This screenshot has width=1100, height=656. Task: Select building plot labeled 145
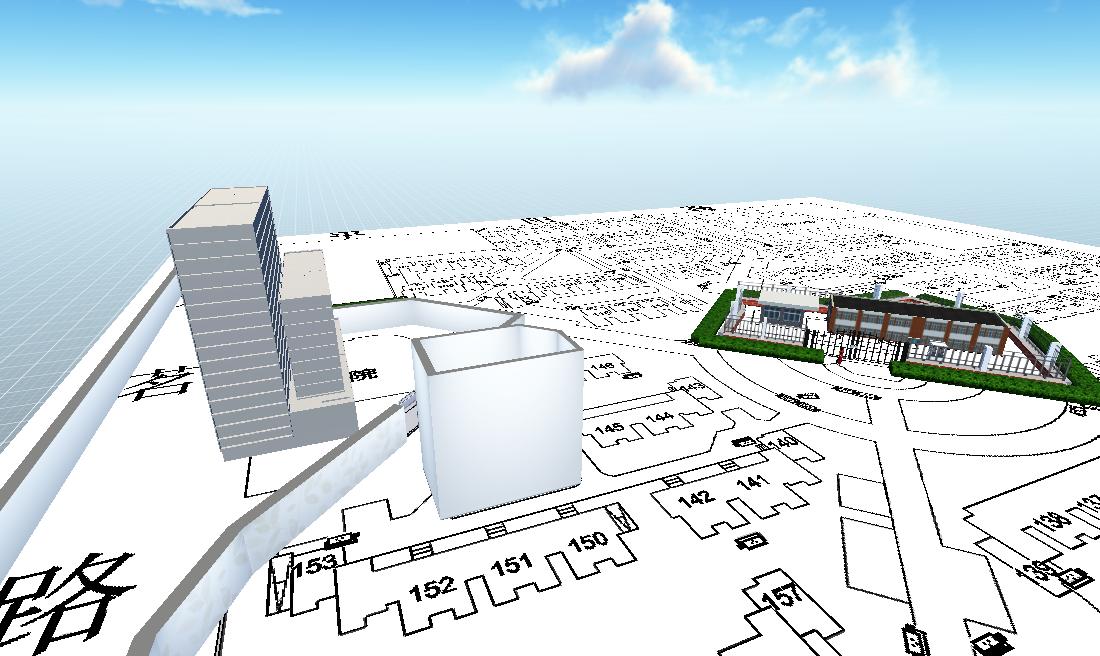click(x=608, y=429)
